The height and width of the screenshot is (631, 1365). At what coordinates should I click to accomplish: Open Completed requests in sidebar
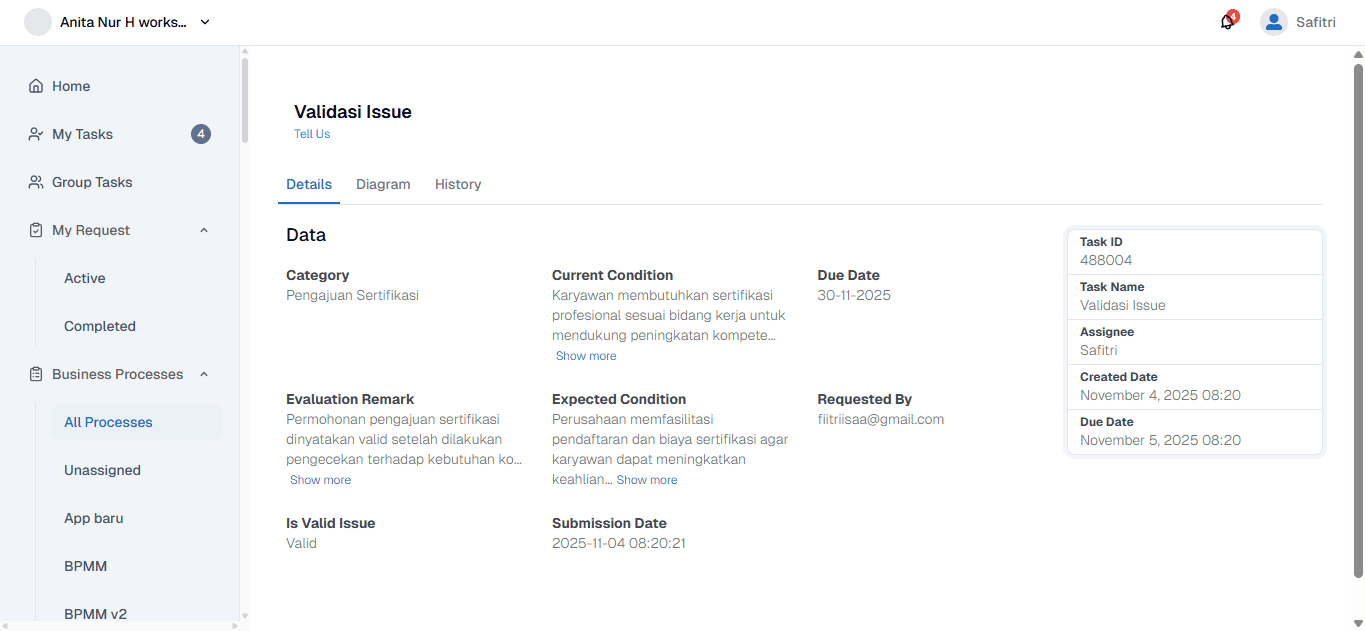(100, 326)
